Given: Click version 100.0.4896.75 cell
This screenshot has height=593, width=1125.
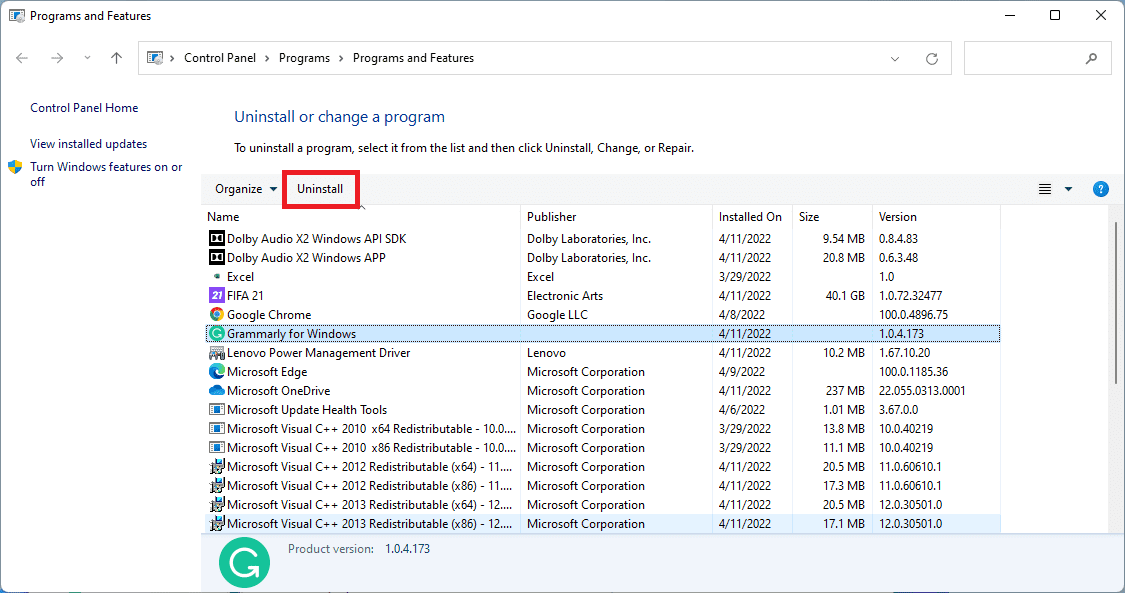Looking at the screenshot, I should coord(913,315).
